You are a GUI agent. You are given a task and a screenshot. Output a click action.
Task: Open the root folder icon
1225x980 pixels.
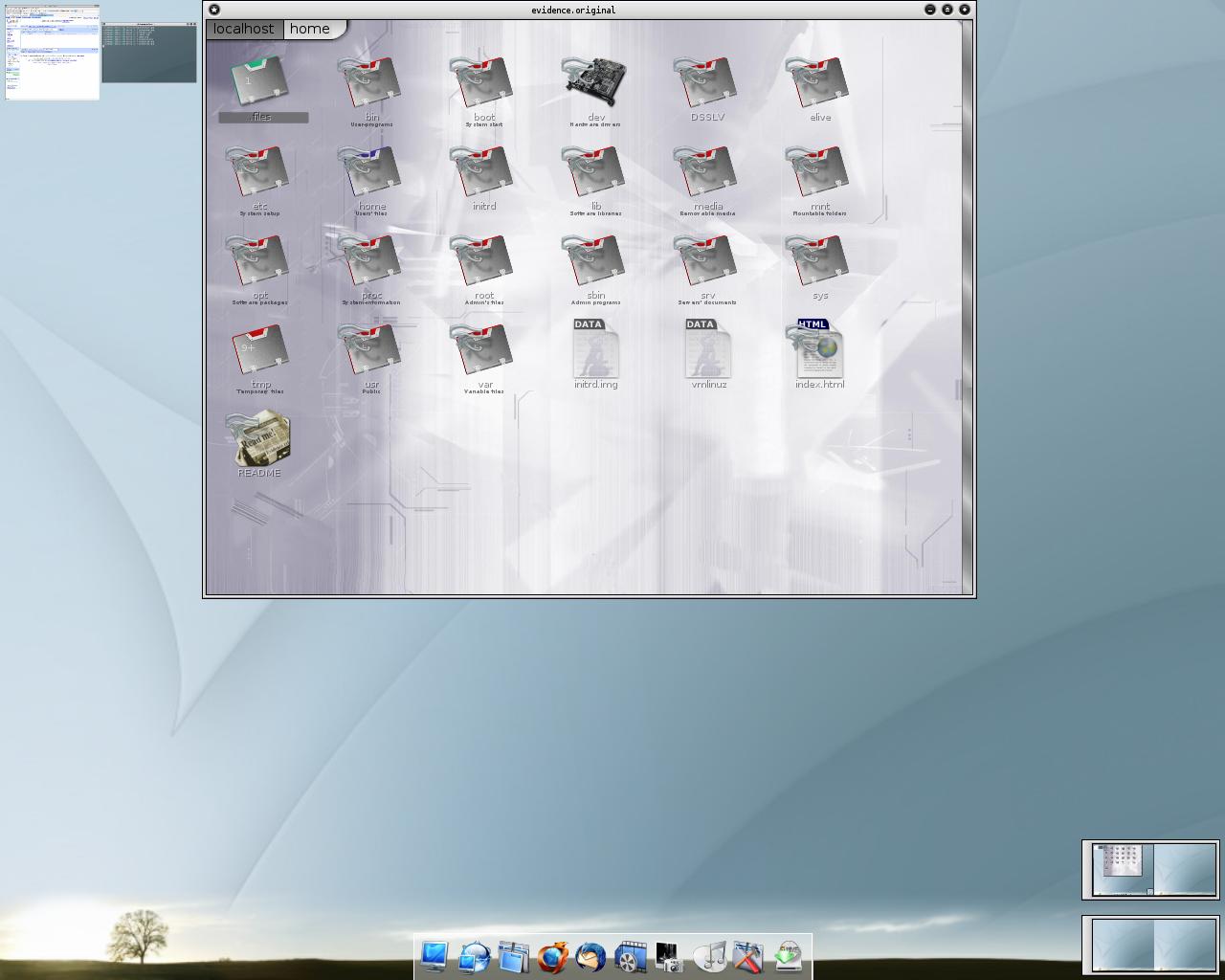click(x=481, y=261)
